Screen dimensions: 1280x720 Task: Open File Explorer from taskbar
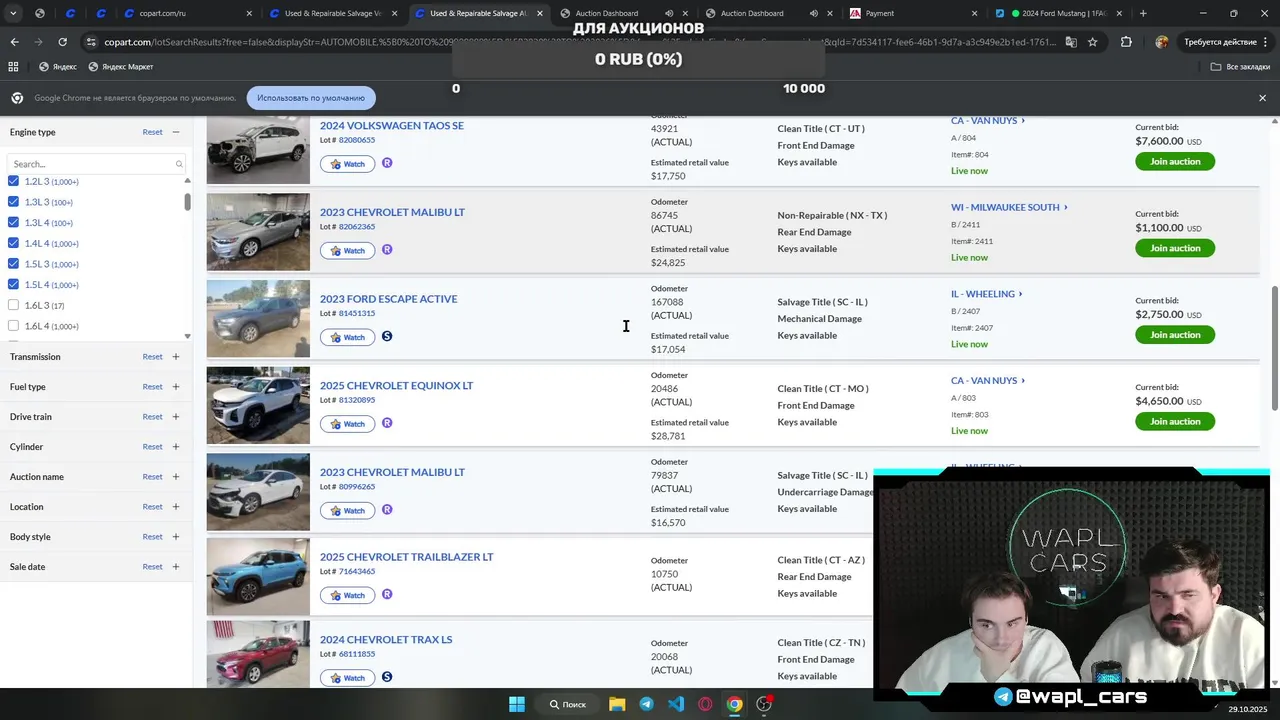(x=617, y=704)
